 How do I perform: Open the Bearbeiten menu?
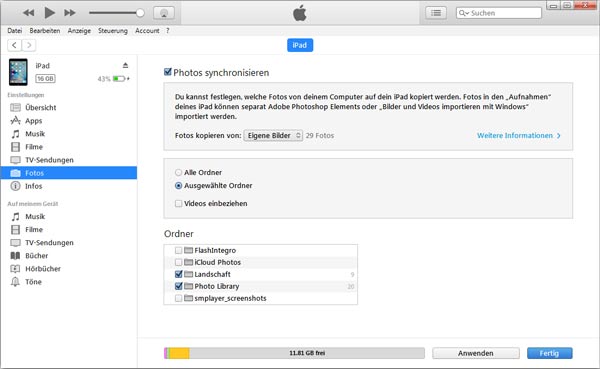click(x=45, y=31)
